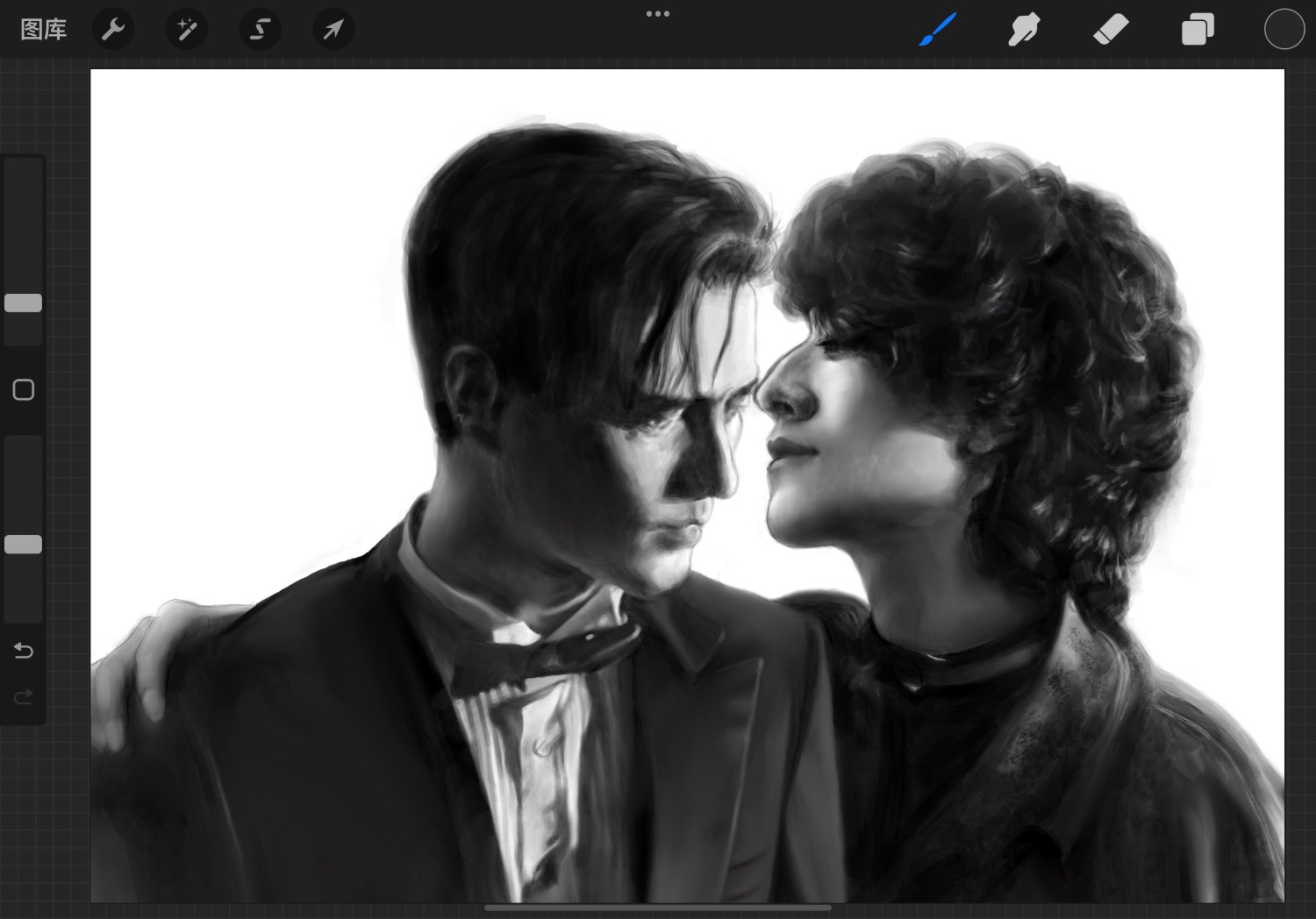This screenshot has width=1316, height=919.
Task: Select the Eraser tool
Action: (1111, 30)
